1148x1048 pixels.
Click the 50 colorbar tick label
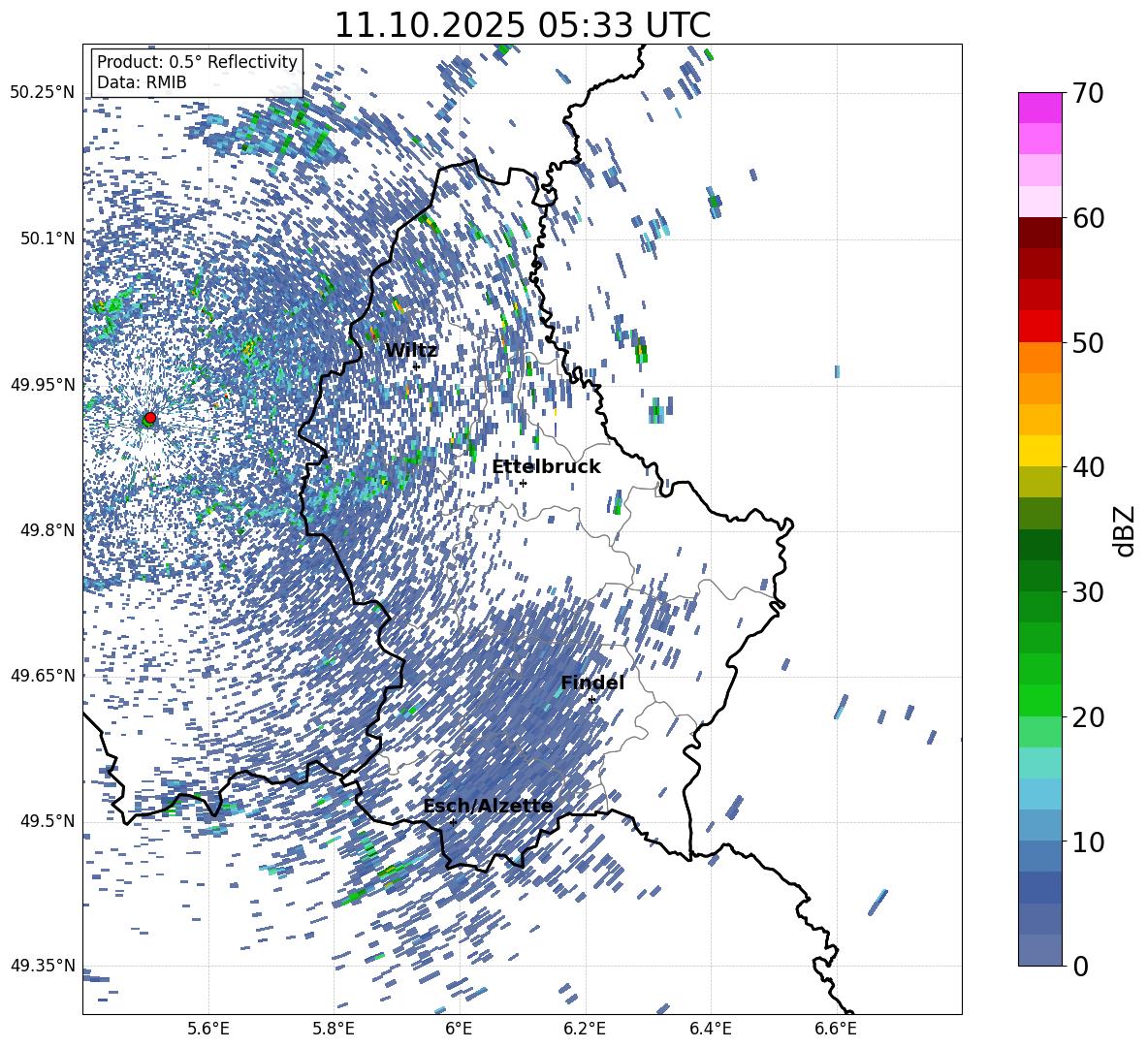tap(1088, 343)
